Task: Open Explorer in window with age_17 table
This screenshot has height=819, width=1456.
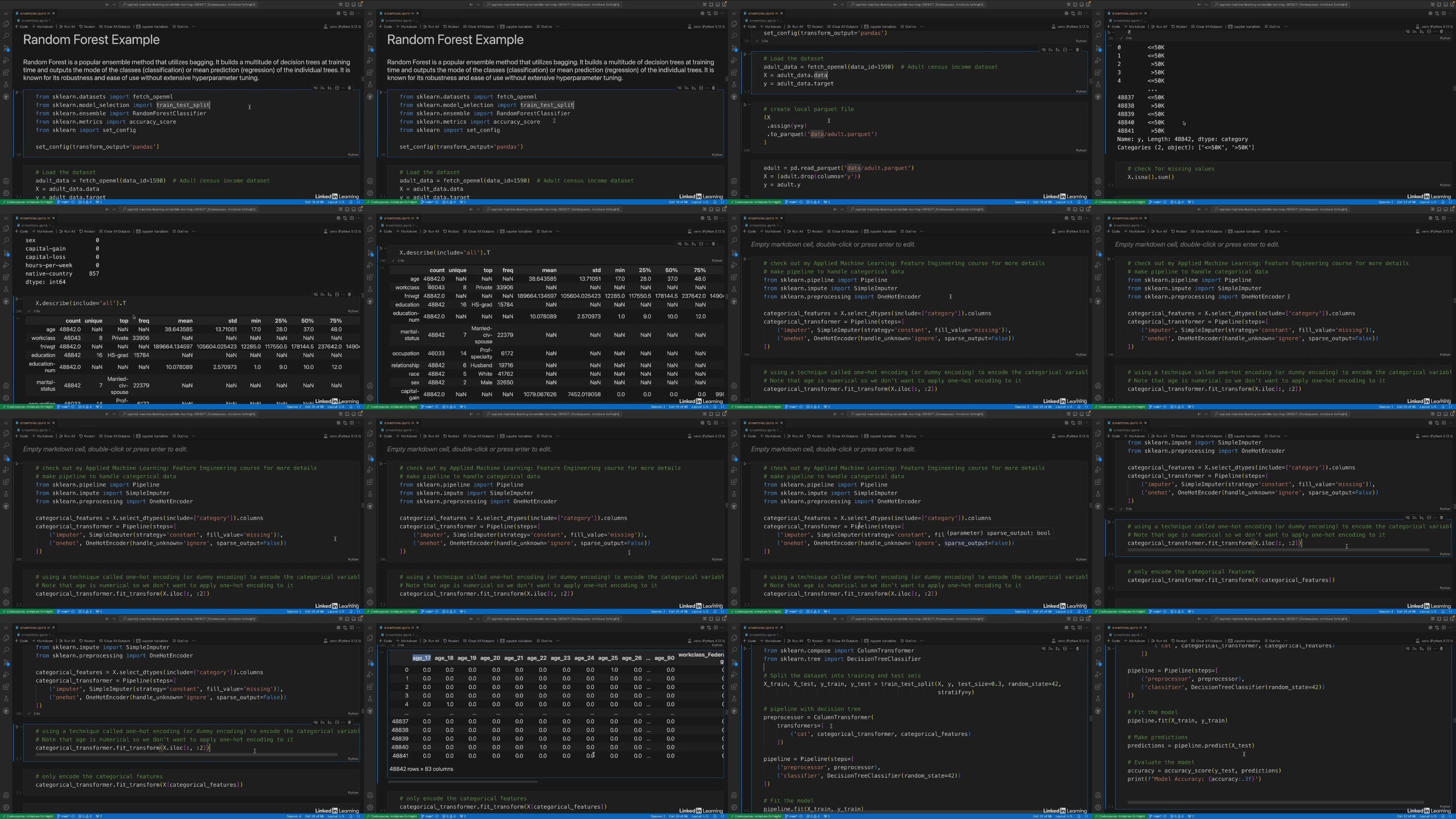Action: [x=370, y=638]
